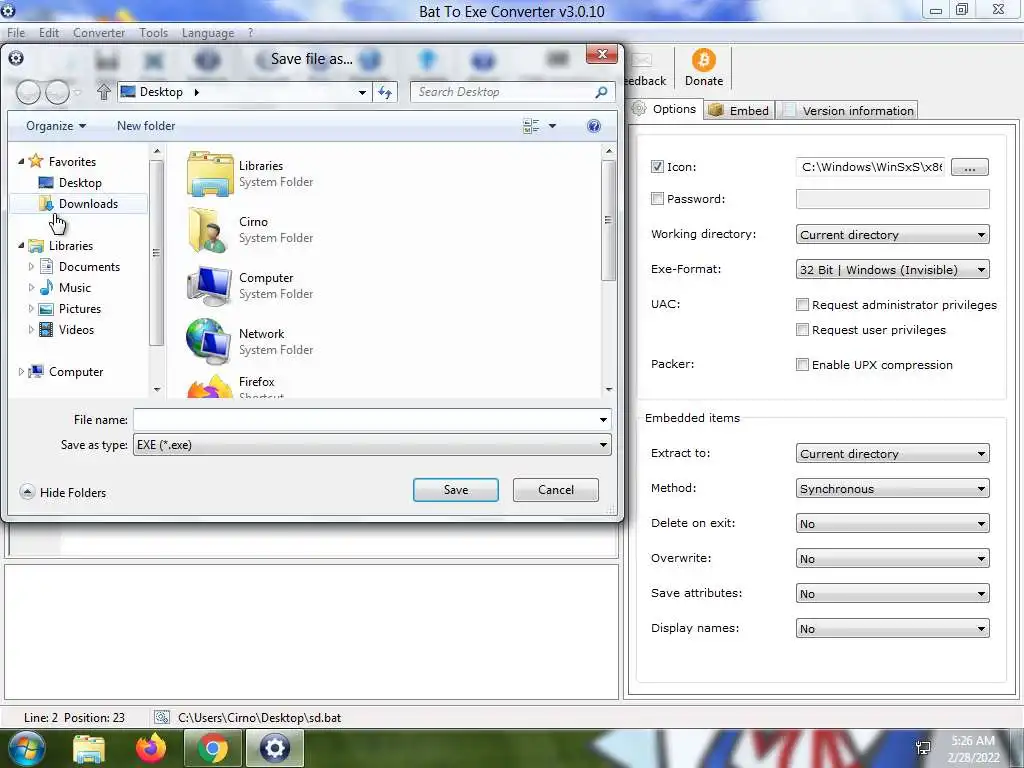Open the Edit menu
1024x768 pixels.
(x=49, y=33)
